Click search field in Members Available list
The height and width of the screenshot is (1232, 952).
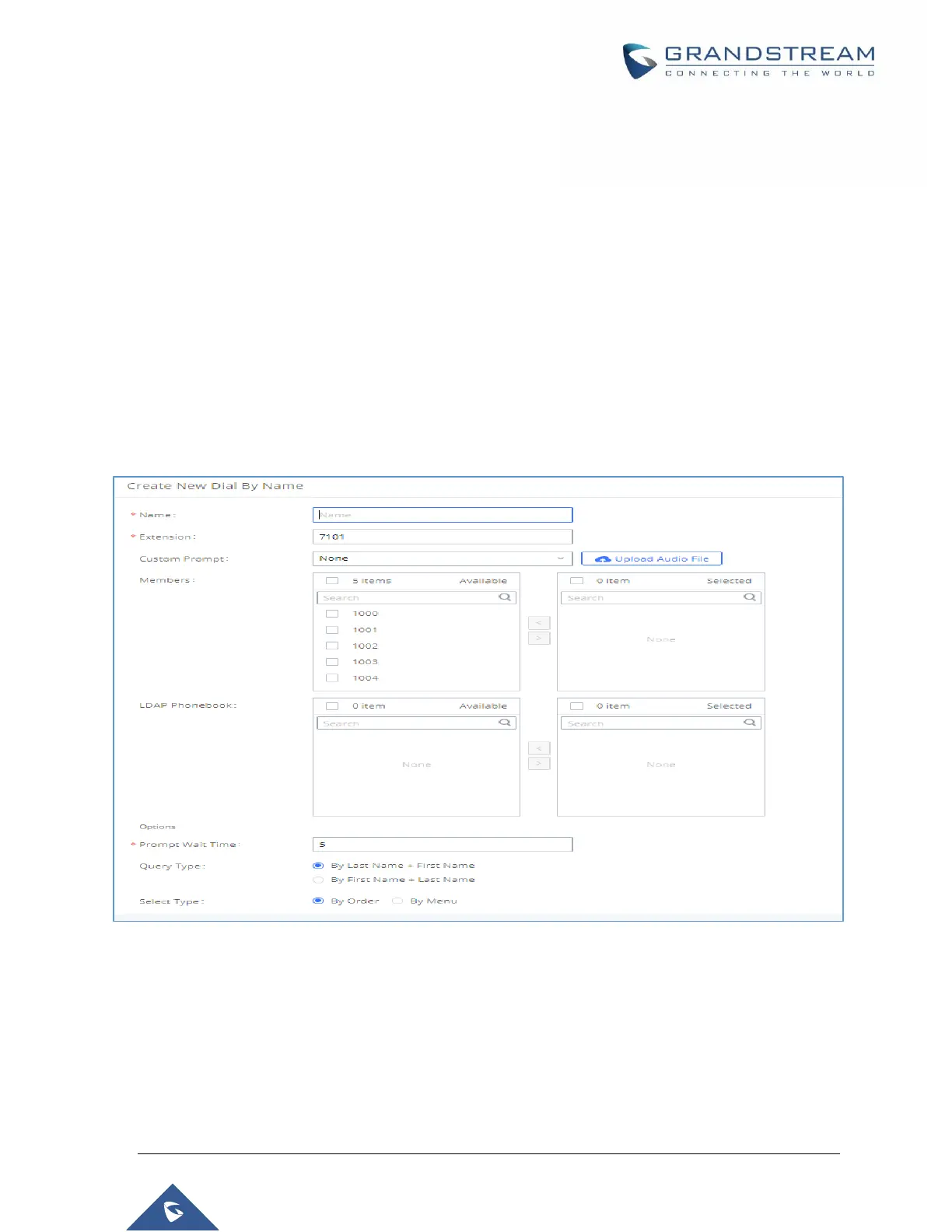[x=416, y=597]
